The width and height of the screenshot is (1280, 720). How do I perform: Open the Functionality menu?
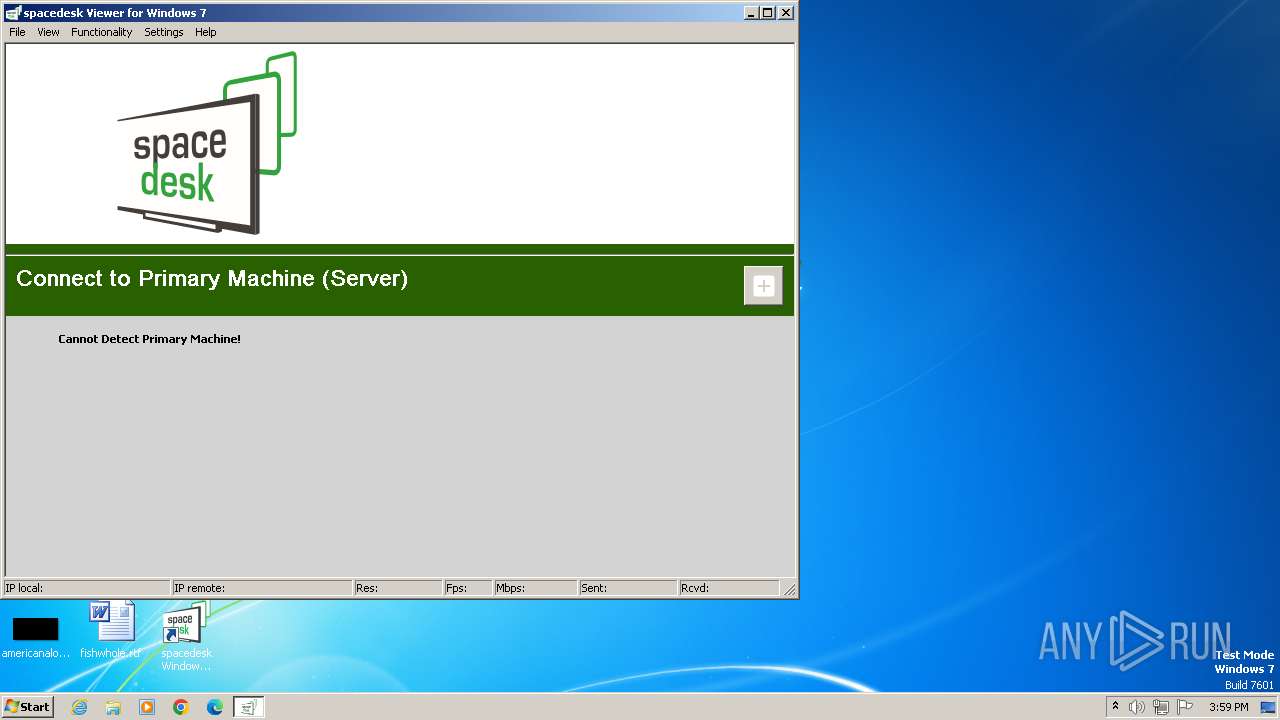101,32
